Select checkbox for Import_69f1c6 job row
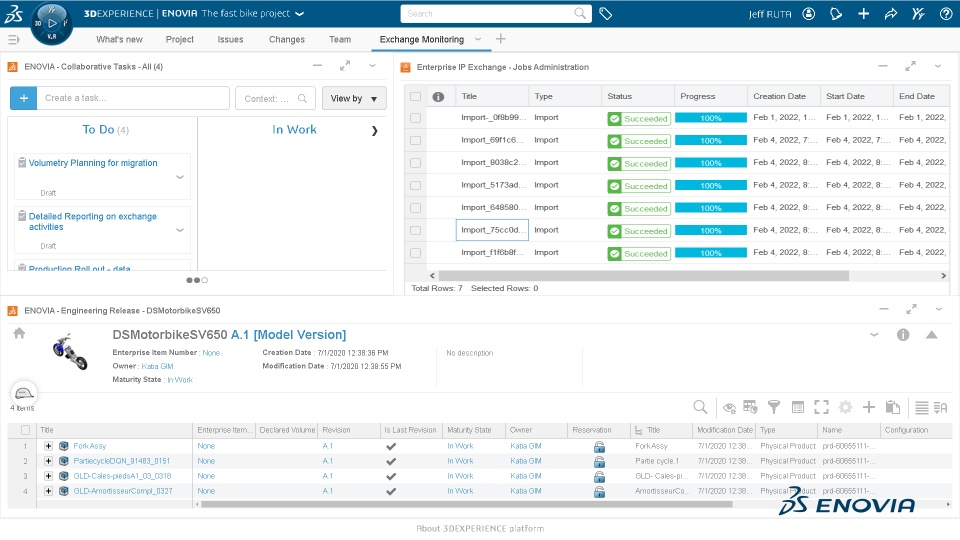Viewport: 960px width, 540px height. coord(416,140)
